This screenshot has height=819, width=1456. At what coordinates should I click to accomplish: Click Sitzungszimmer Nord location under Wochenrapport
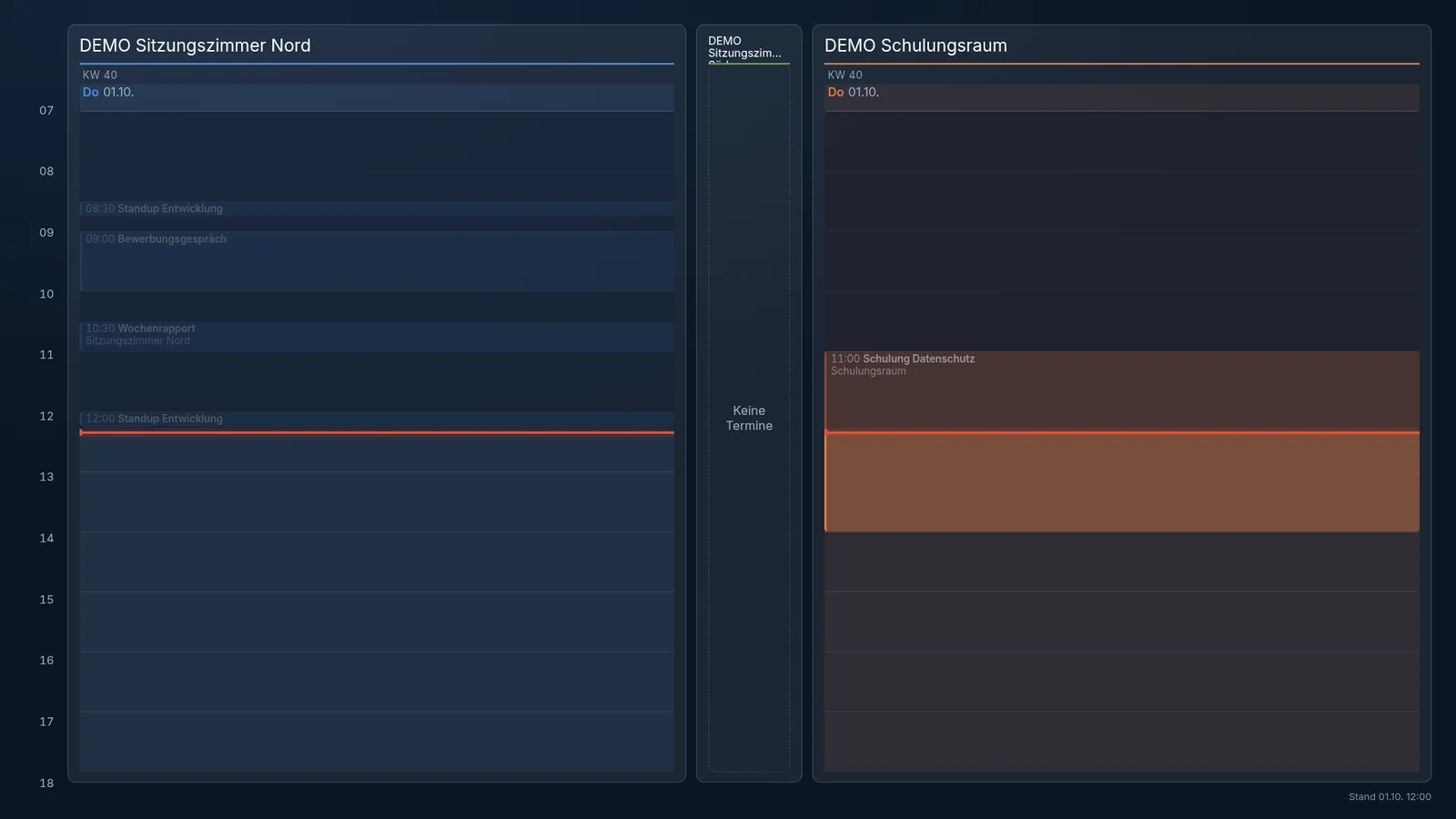click(x=137, y=341)
